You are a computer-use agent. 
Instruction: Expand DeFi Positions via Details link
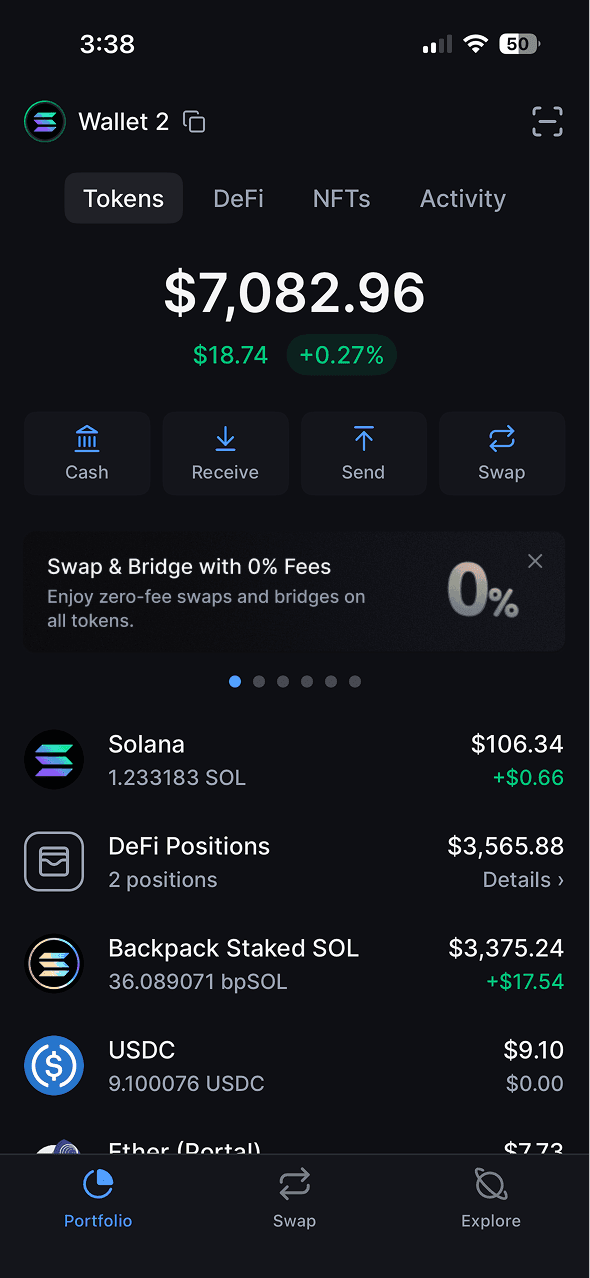click(523, 879)
